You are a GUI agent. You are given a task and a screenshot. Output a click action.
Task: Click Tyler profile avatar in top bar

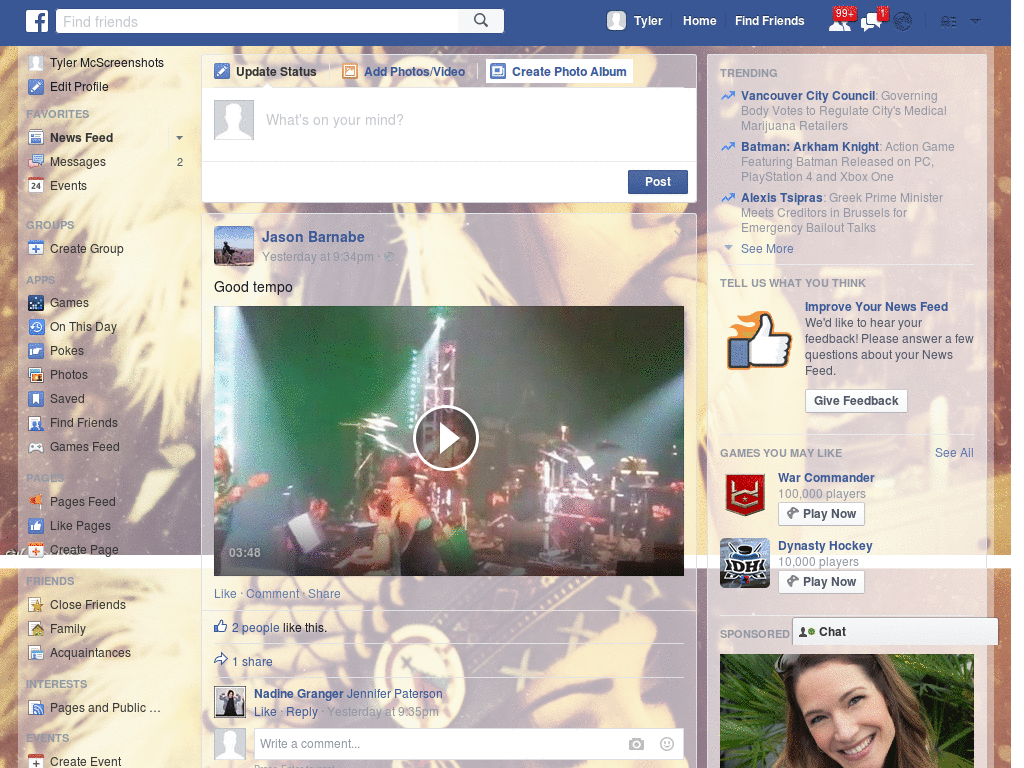pos(616,21)
